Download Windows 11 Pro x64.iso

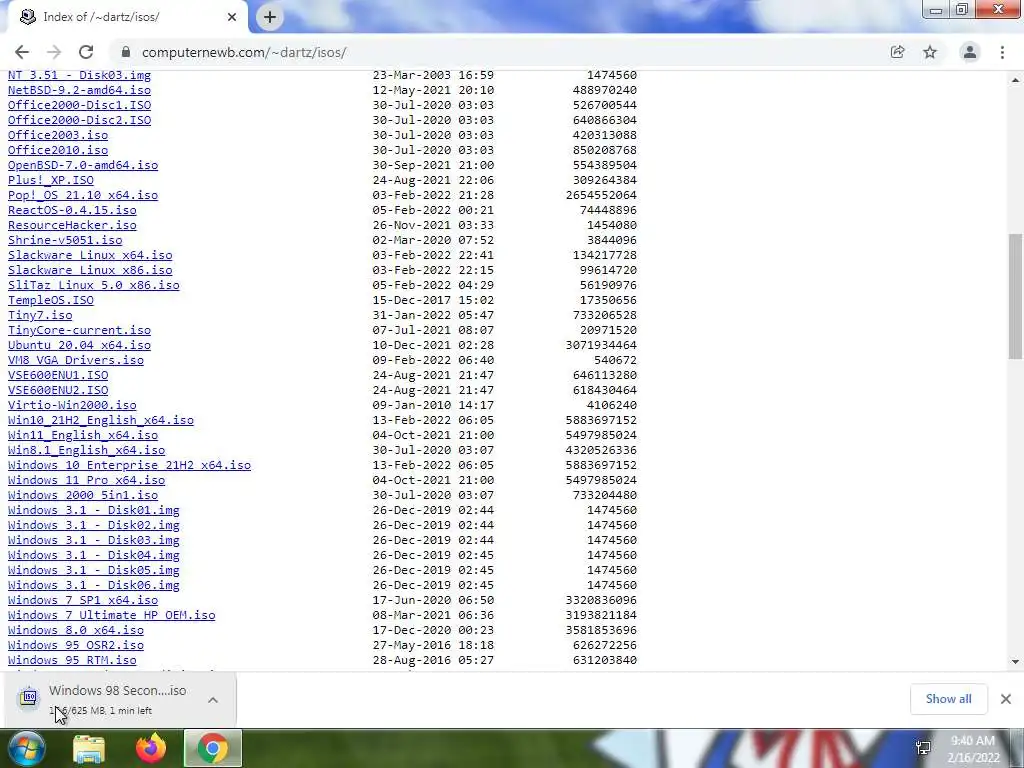click(86, 481)
